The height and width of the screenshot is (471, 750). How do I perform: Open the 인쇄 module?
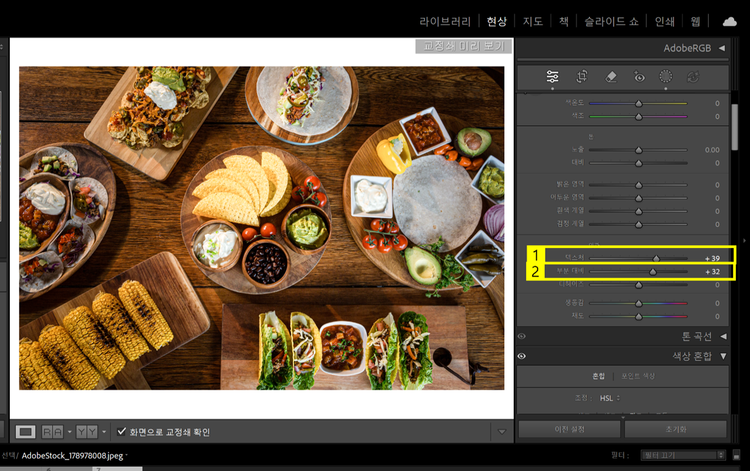(x=665, y=22)
